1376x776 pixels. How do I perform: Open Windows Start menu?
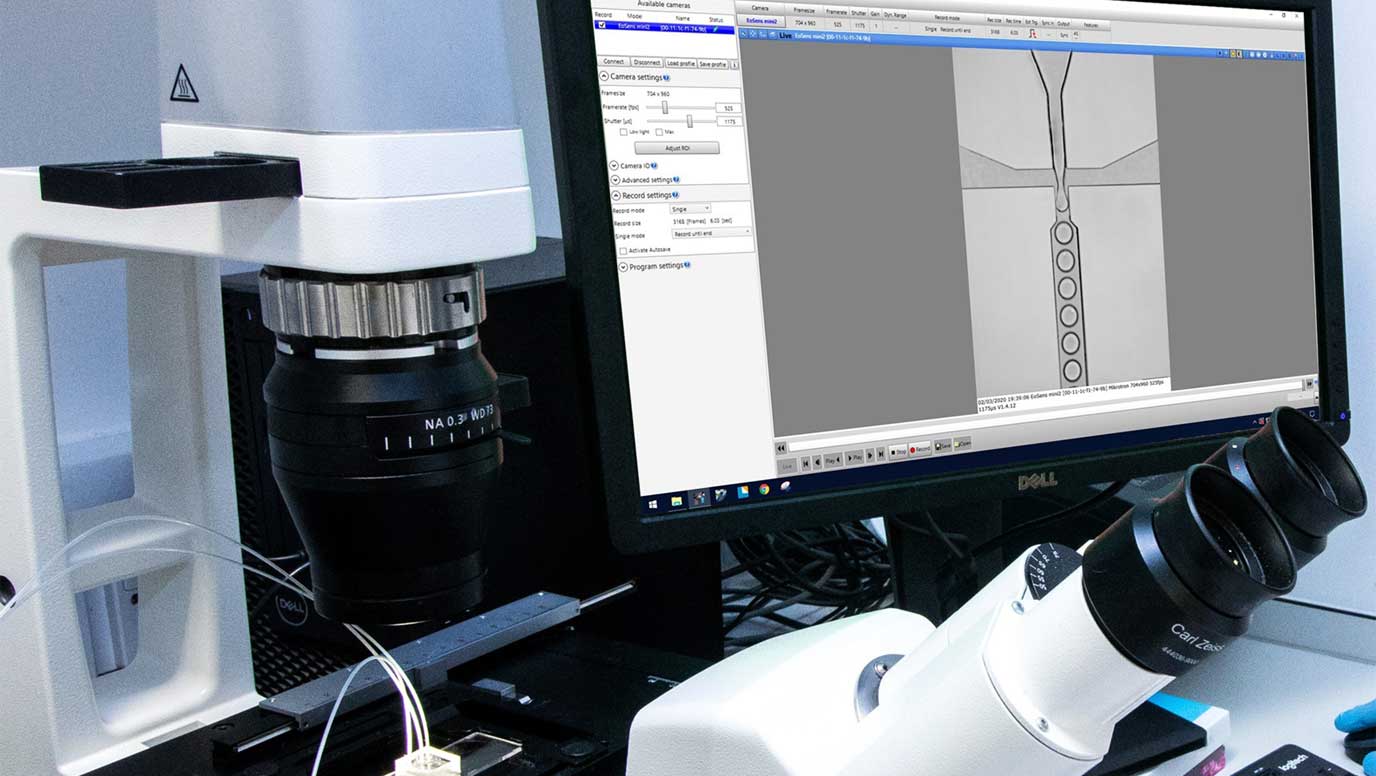(653, 504)
